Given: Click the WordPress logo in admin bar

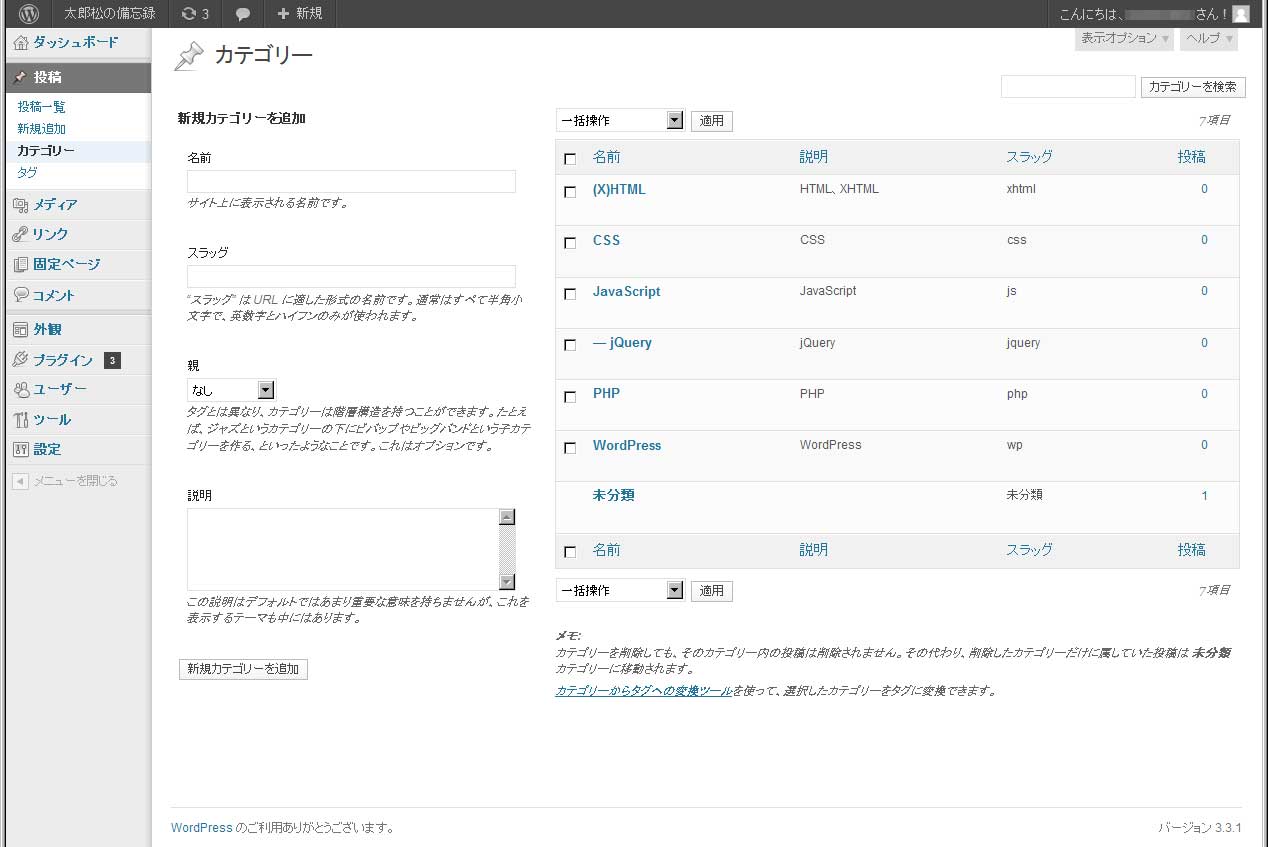Looking at the screenshot, I should coord(29,14).
